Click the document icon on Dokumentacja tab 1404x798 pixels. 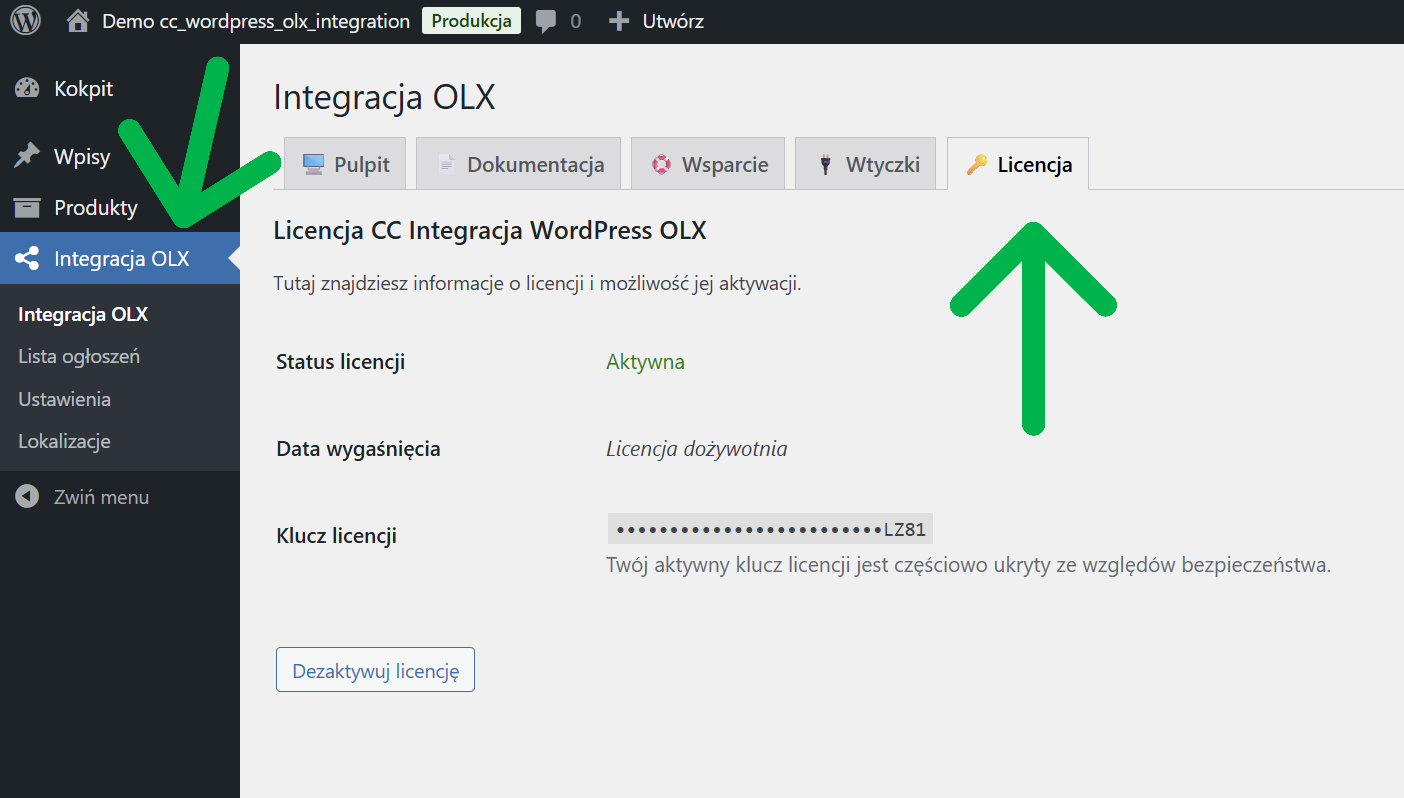coord(447,165)
